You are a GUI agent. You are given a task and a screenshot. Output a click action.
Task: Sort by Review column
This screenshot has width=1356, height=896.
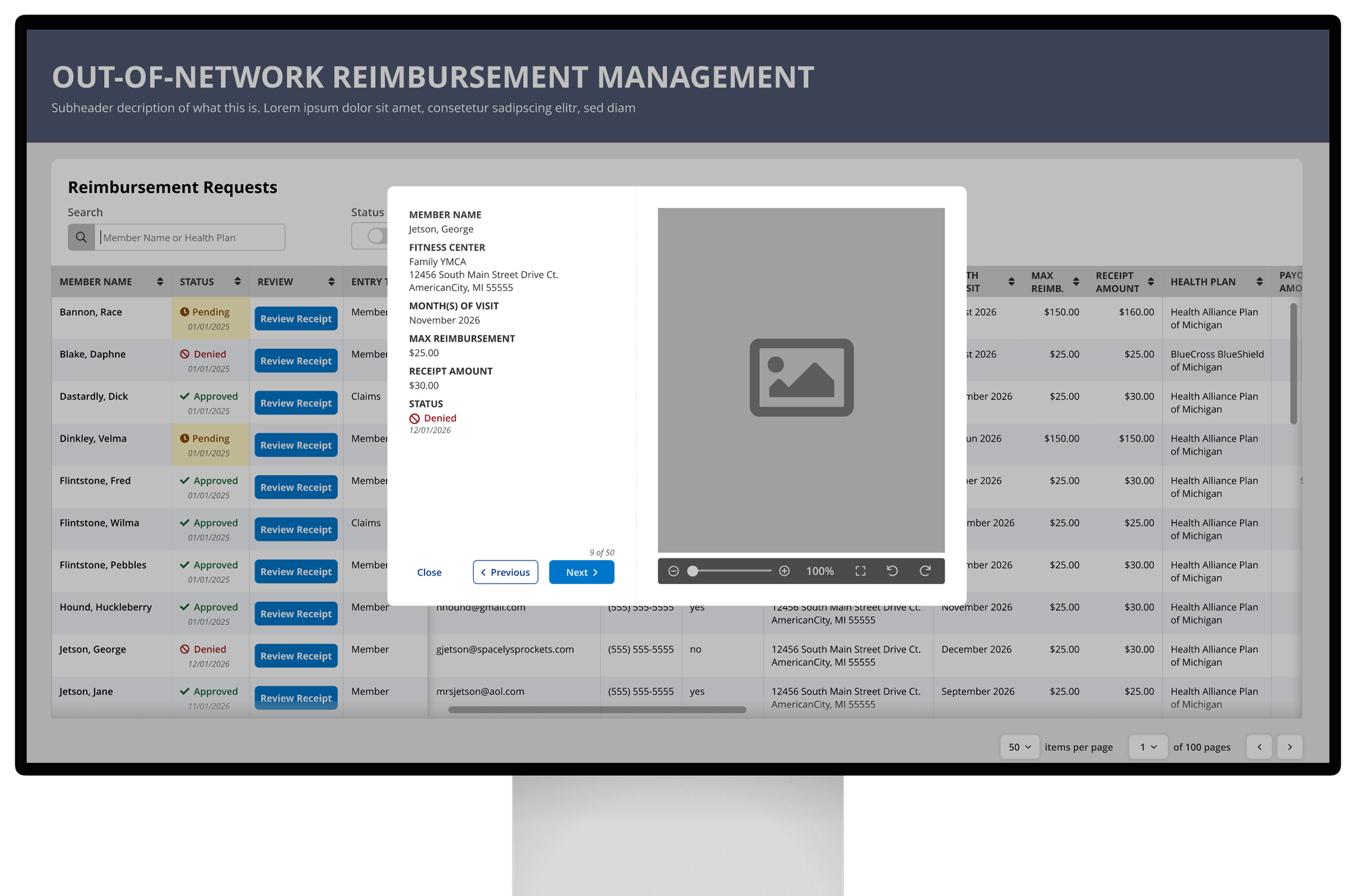[331, 281]
